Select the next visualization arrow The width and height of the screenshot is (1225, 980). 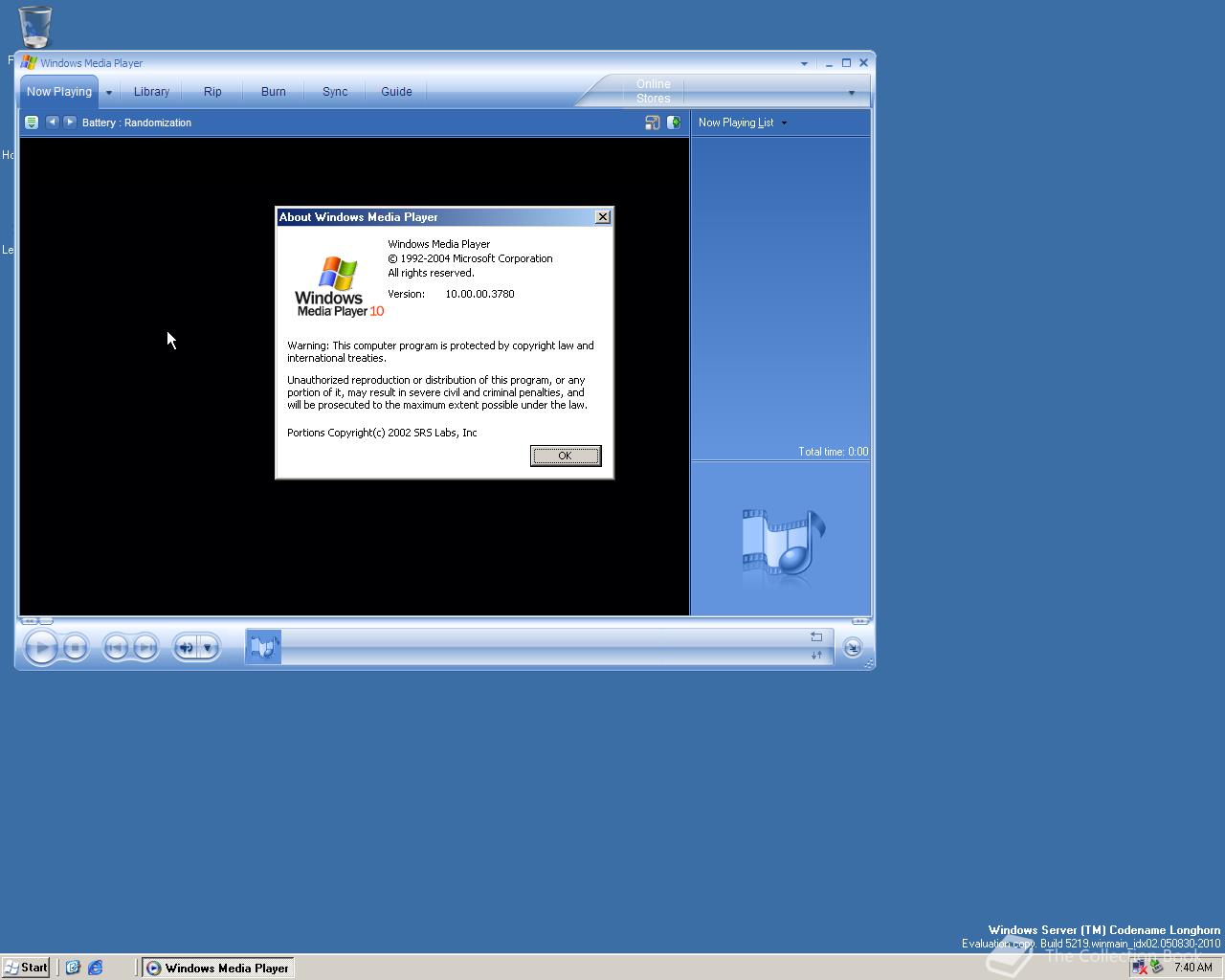coord(69,122)
